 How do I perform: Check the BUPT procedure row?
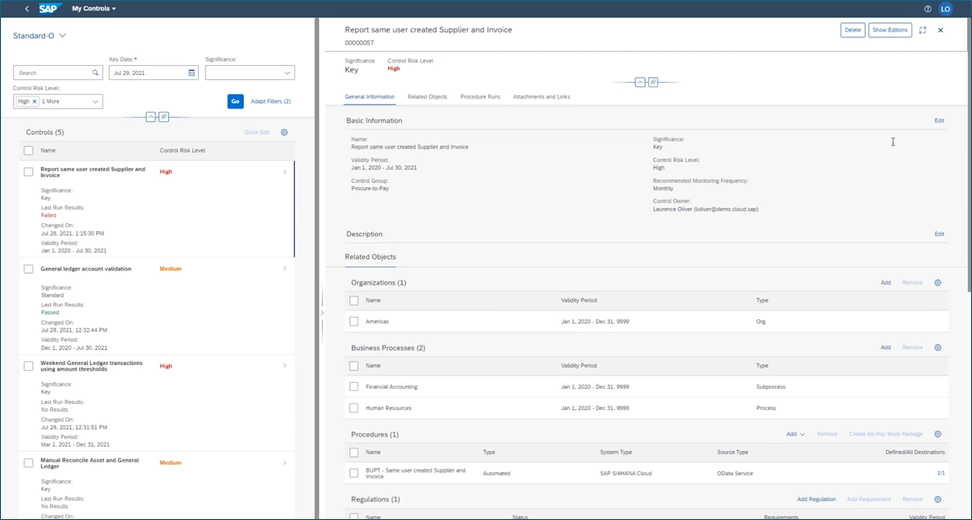tap(354, 473)
